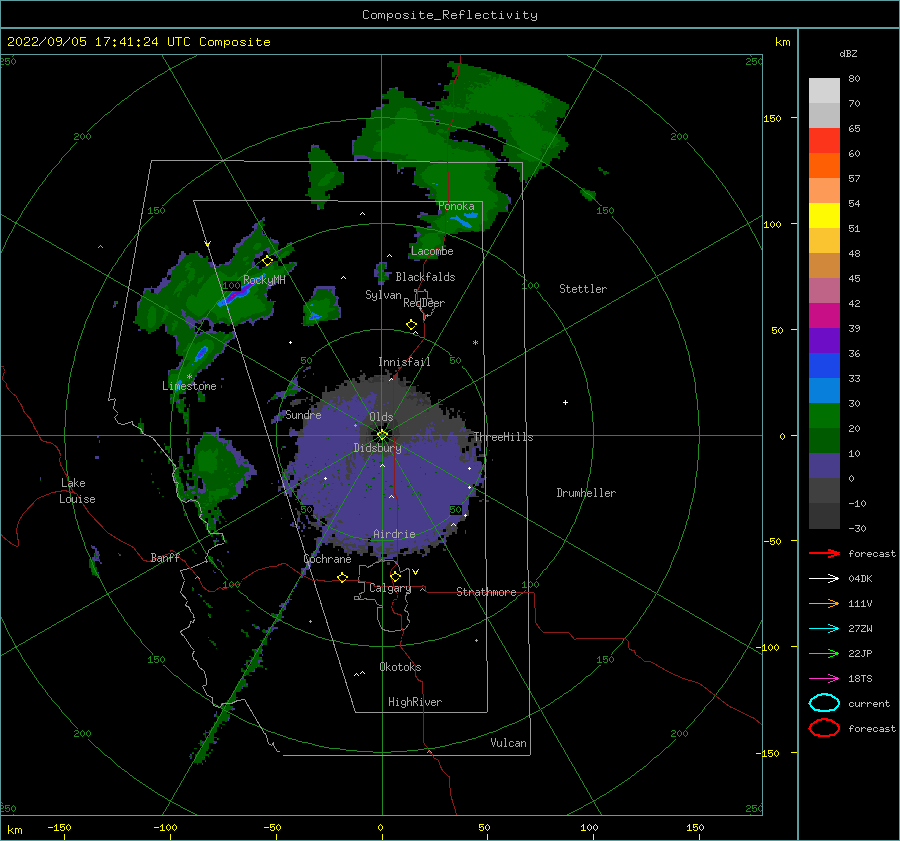Image resolution: width=900 pixels, height=841 pixels.
Task: Click the Lake Louise label
Action: coord(77,491)
